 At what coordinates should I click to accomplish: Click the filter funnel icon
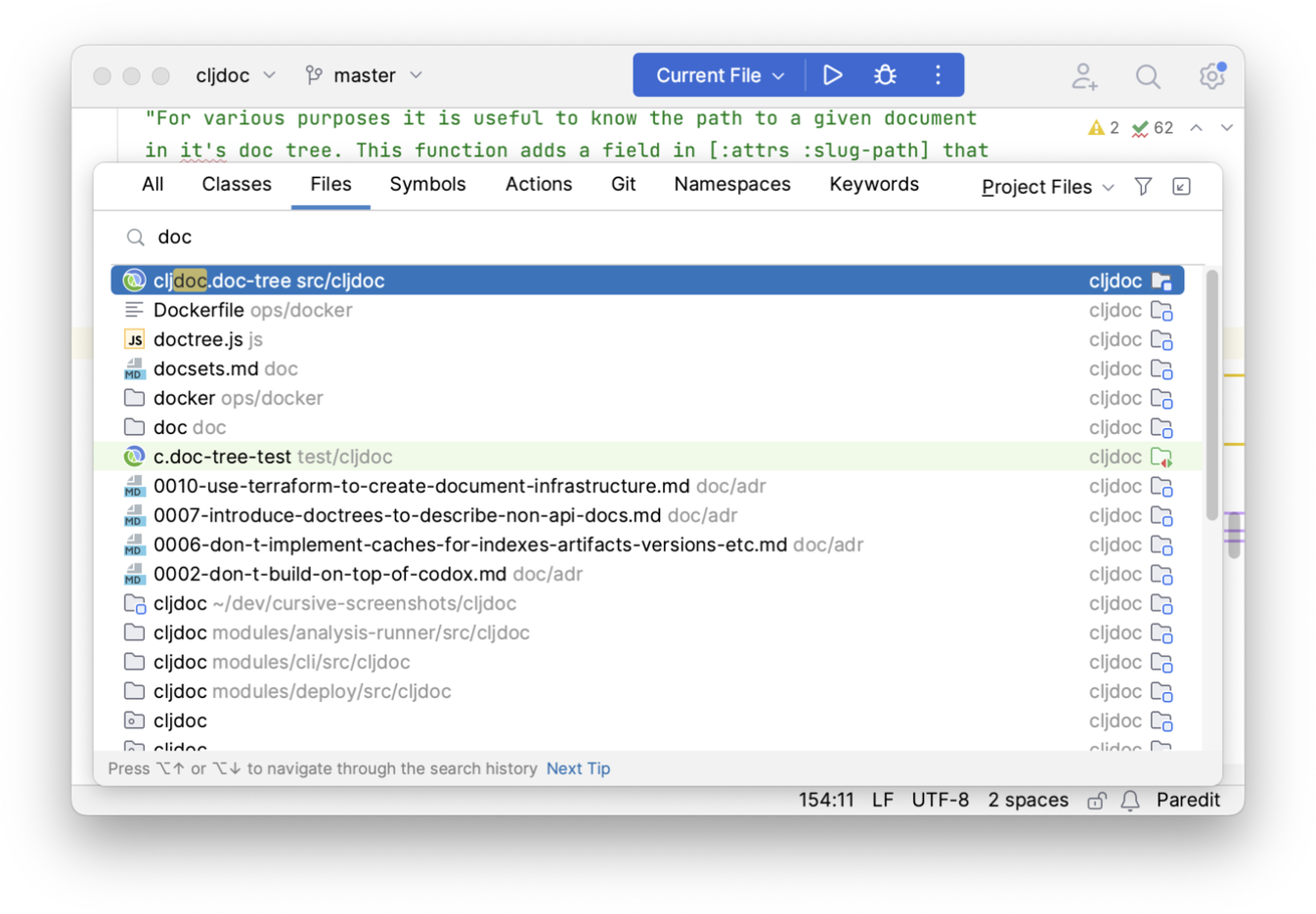tap(1143, 187)
